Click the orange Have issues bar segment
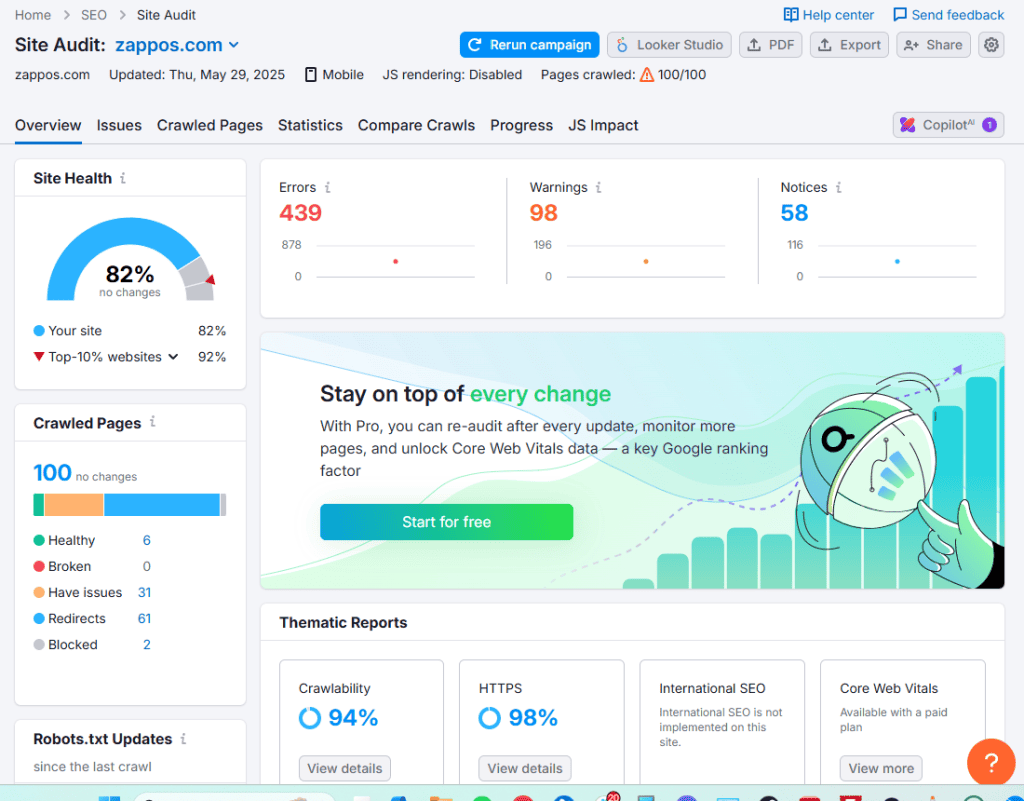The width and height of the screenshot is (1024, 801). point(74,505)
